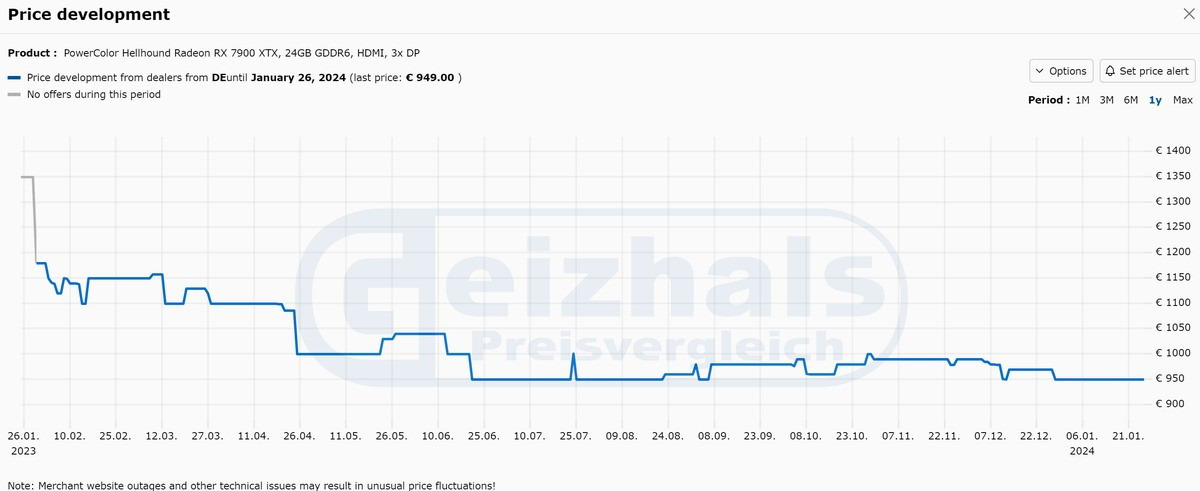Click the 21.01. x-axis date label
Screen dimensions: 1200x491
click(x=1128, y=436)
